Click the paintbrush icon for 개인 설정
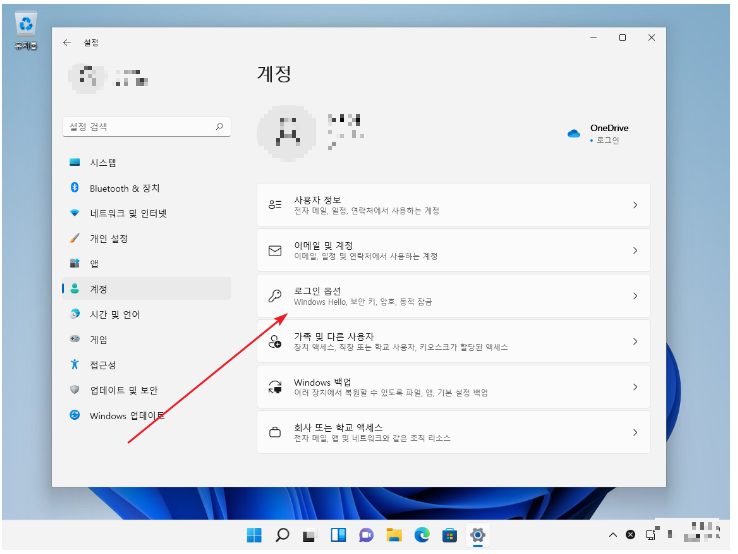Viewport: 738px width, 554px height. (74, 238)
